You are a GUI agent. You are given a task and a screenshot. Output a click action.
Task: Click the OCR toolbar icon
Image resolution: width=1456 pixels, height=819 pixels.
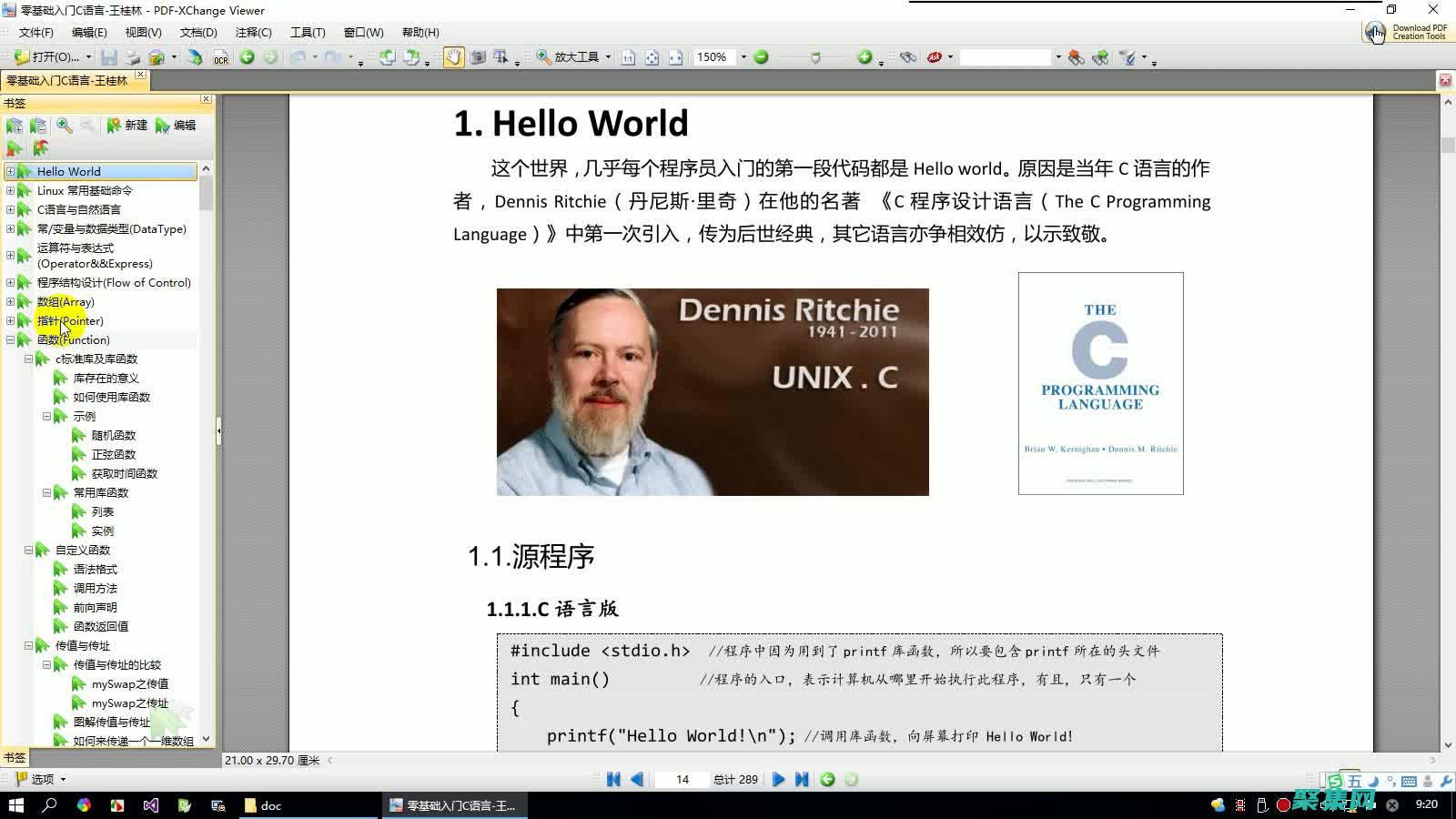220,57
